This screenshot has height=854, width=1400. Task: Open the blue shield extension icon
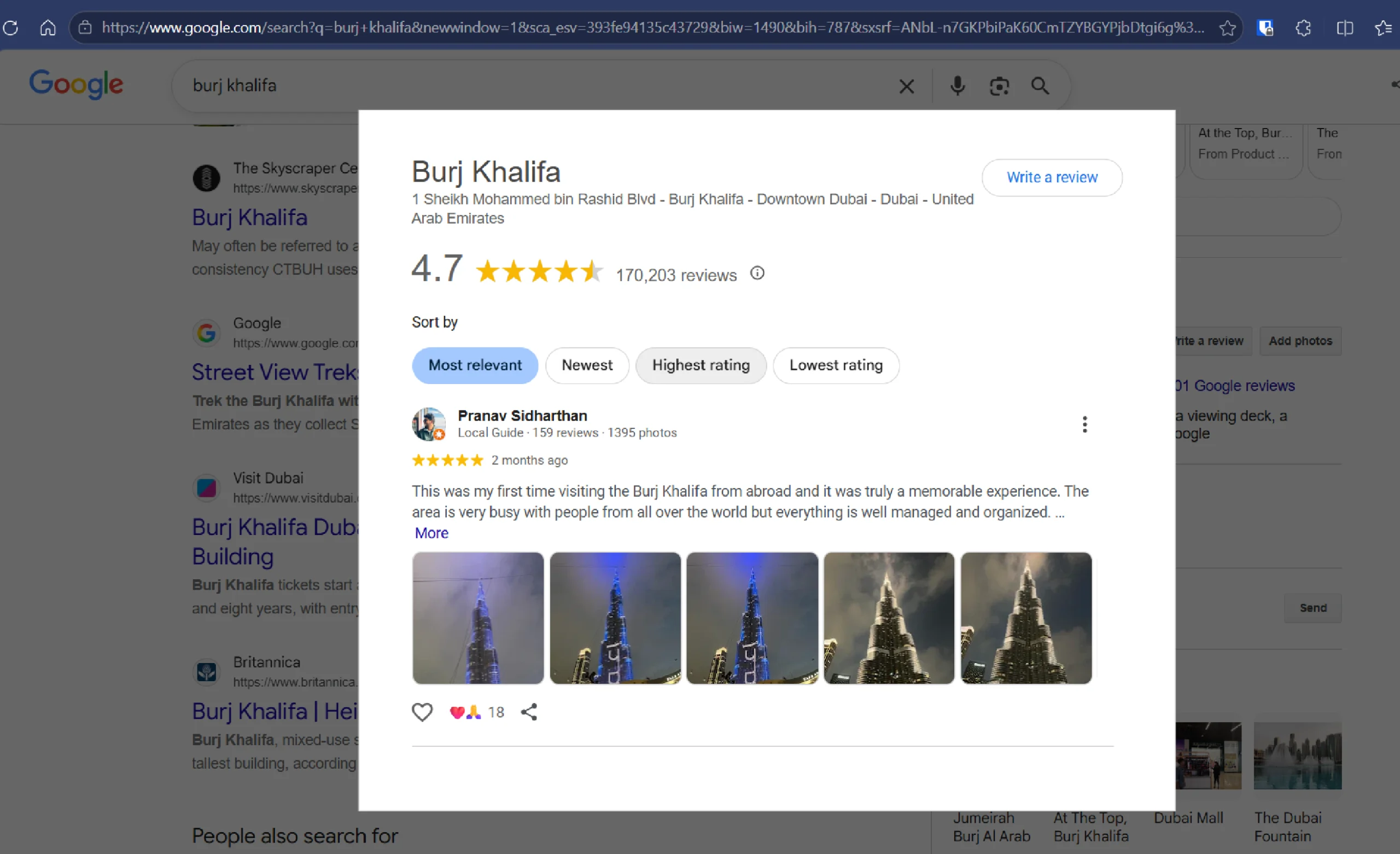point(1265,27)
